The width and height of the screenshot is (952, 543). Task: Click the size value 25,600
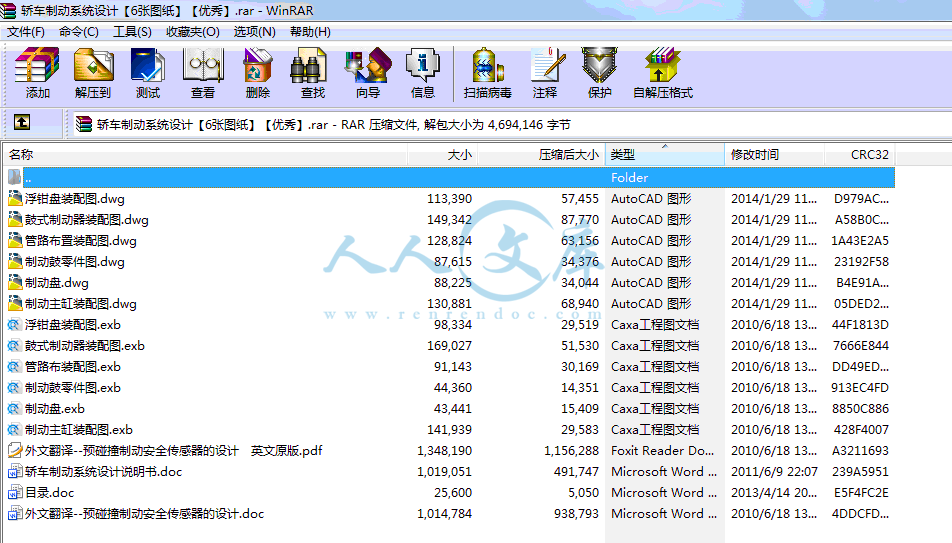[x=453, y=493]
